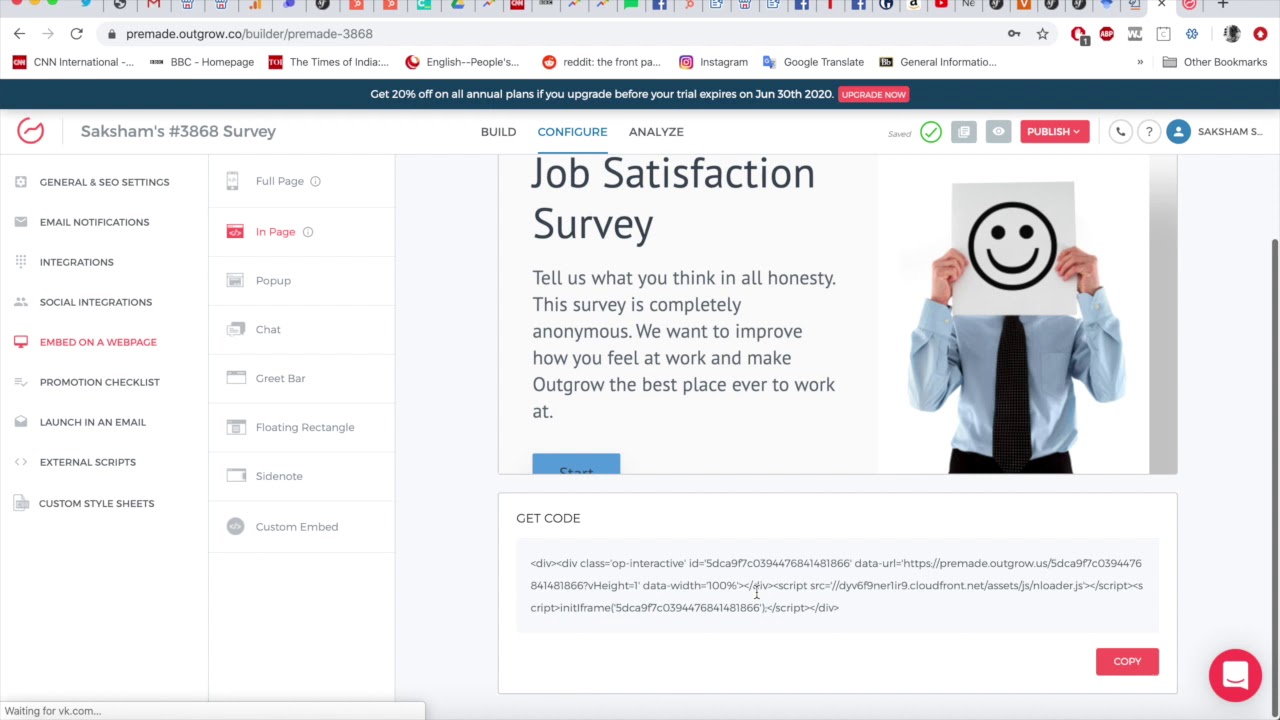Image resolution: width=1280 pixels, height=720 pixels.
Task: Click the Sidenote icon
Action: (236, 476)
